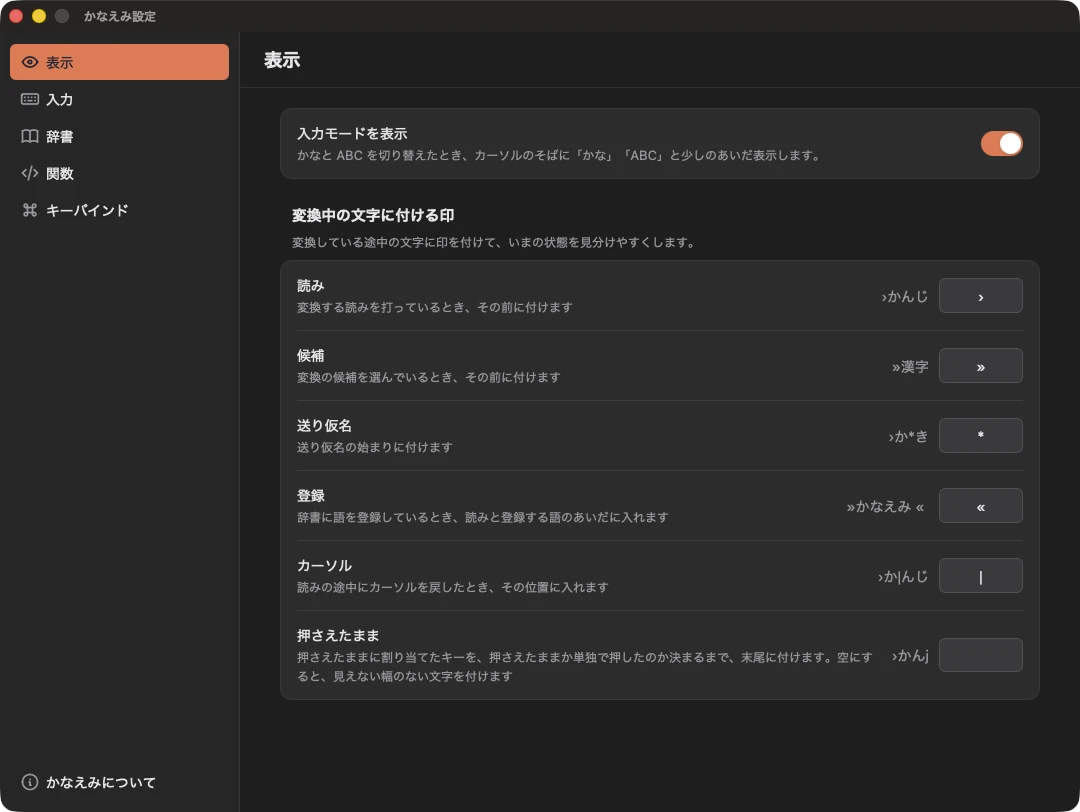The width and height of the screenshot is (1080, 812).
Task: Edit the 送り仮名 asterisk field
Action: coord(980,435)
